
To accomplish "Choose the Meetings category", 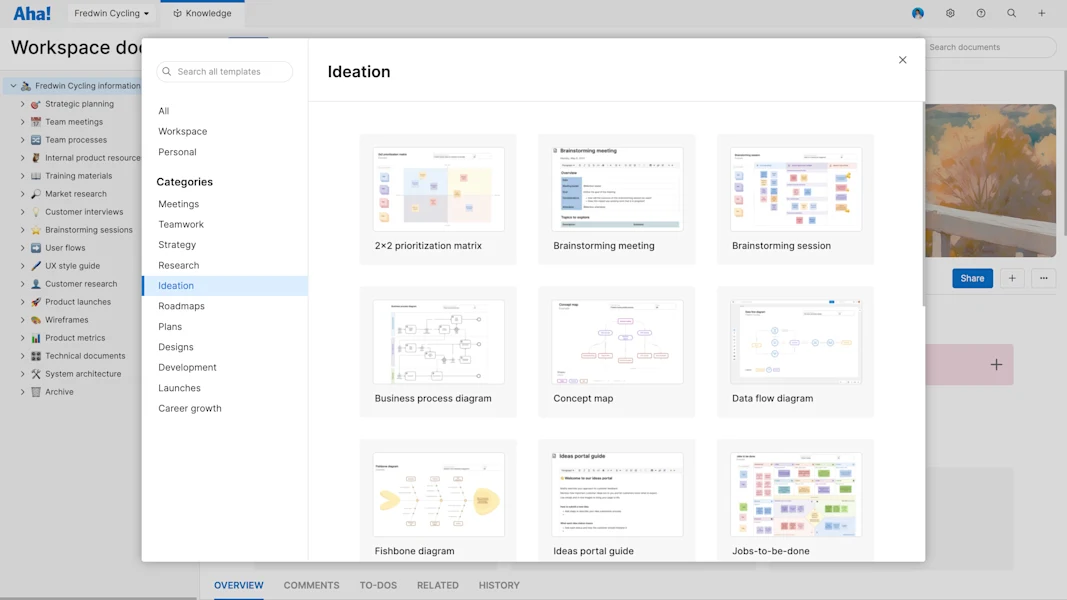I will click(178, 204).
